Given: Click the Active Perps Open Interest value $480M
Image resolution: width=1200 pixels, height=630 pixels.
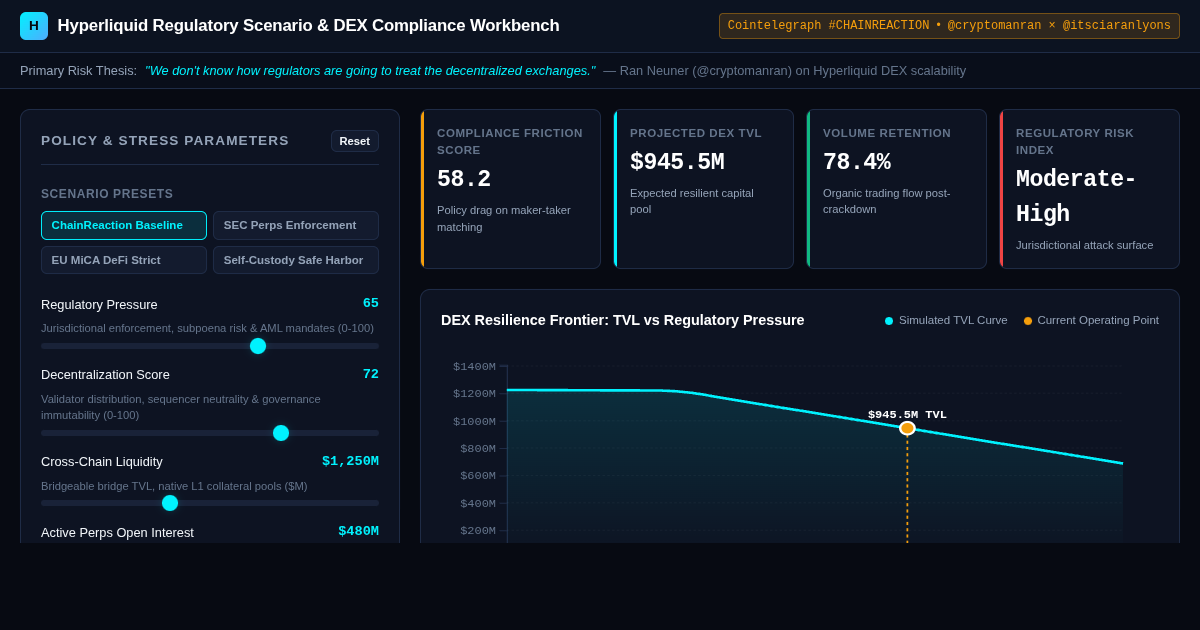Looking at the screenshot, I should [358, 531].
